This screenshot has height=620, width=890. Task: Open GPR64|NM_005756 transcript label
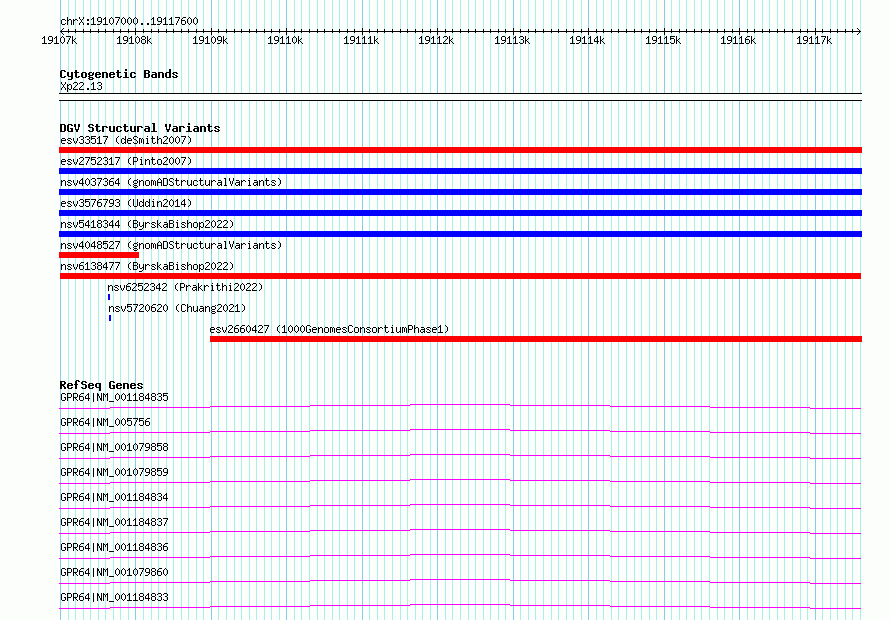[x=106, y=422]
